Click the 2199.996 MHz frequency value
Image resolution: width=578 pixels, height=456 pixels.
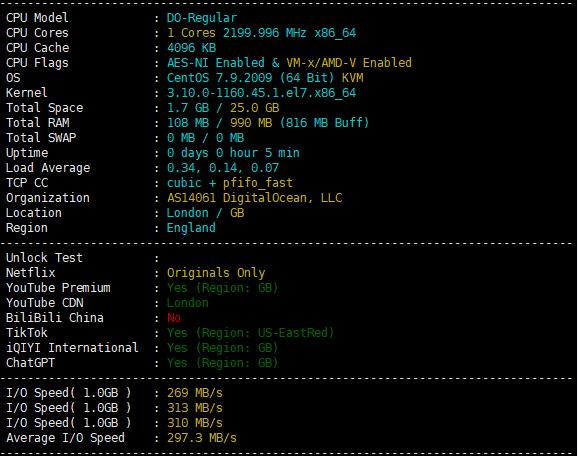(264, 33)
